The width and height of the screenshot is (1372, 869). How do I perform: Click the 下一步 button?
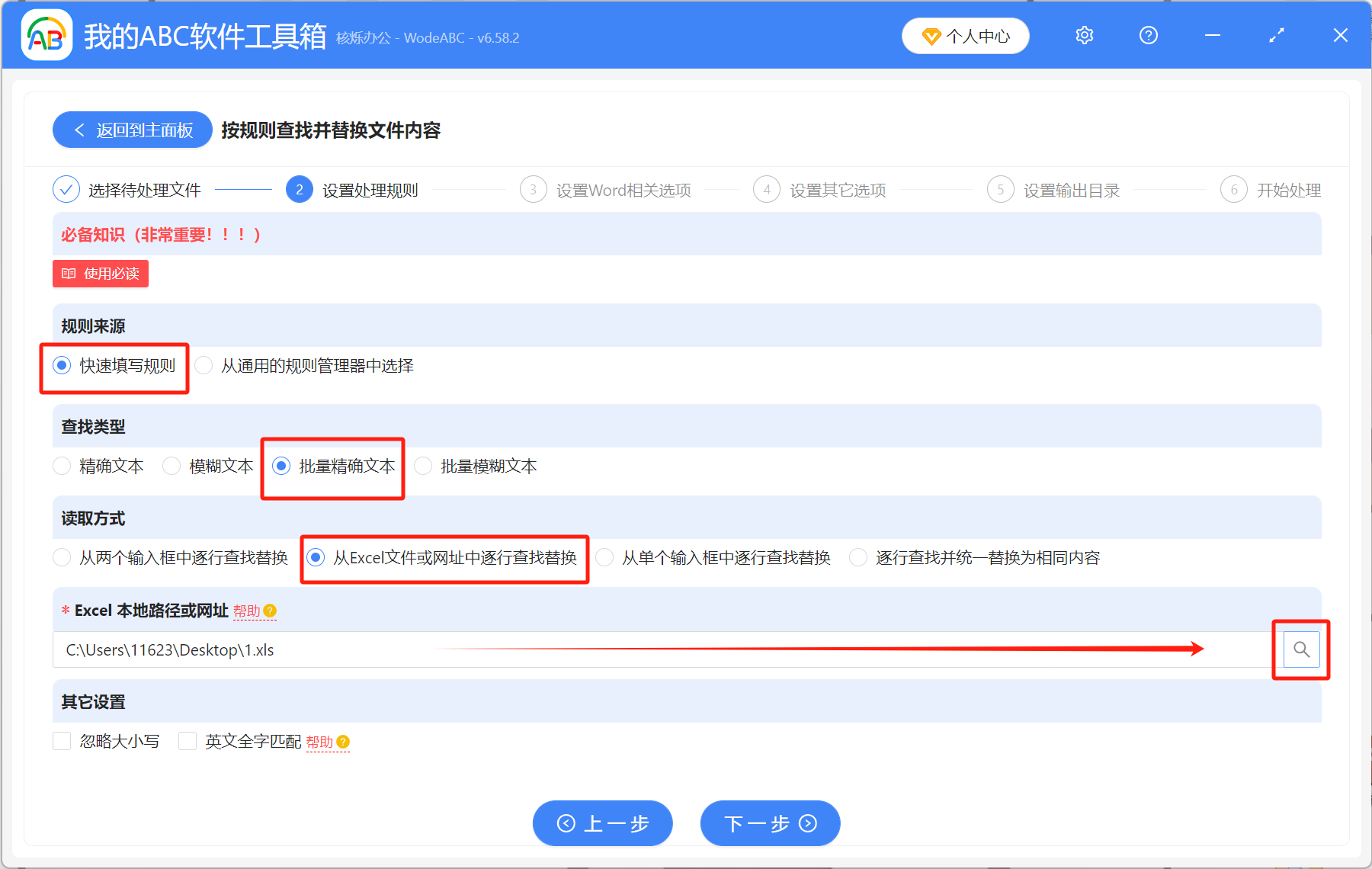pyautogui.click(x=769, y=823)
